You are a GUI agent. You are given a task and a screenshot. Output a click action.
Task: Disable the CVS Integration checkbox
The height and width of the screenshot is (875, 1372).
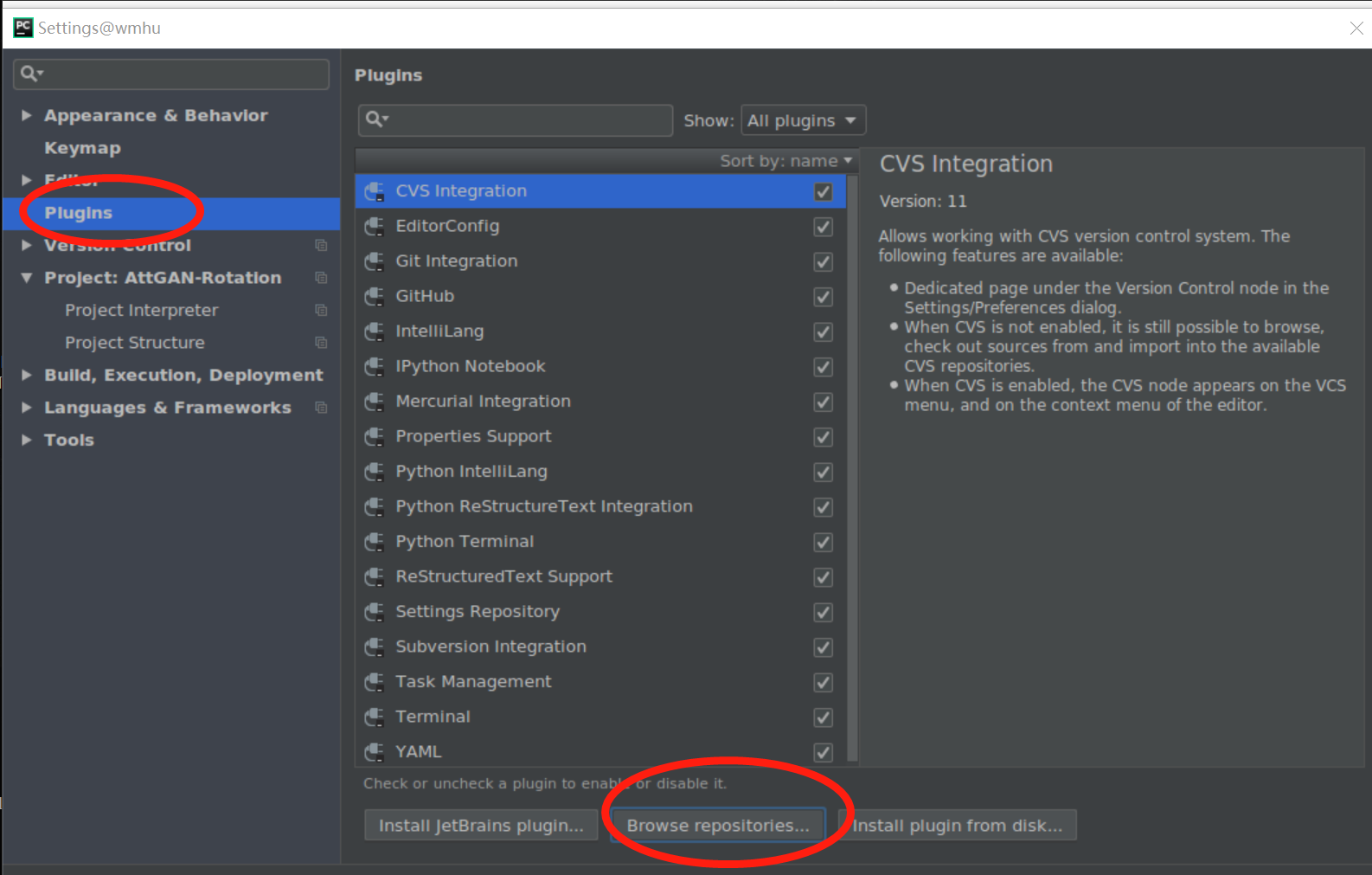click(824, 192)
